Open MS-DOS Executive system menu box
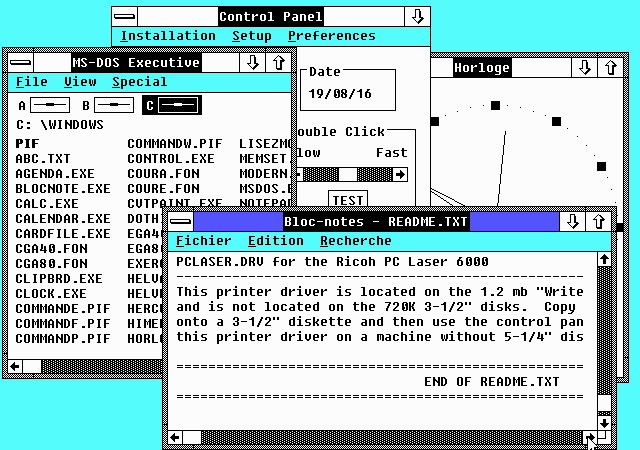640x450 pixels. [x=21, y=62]
